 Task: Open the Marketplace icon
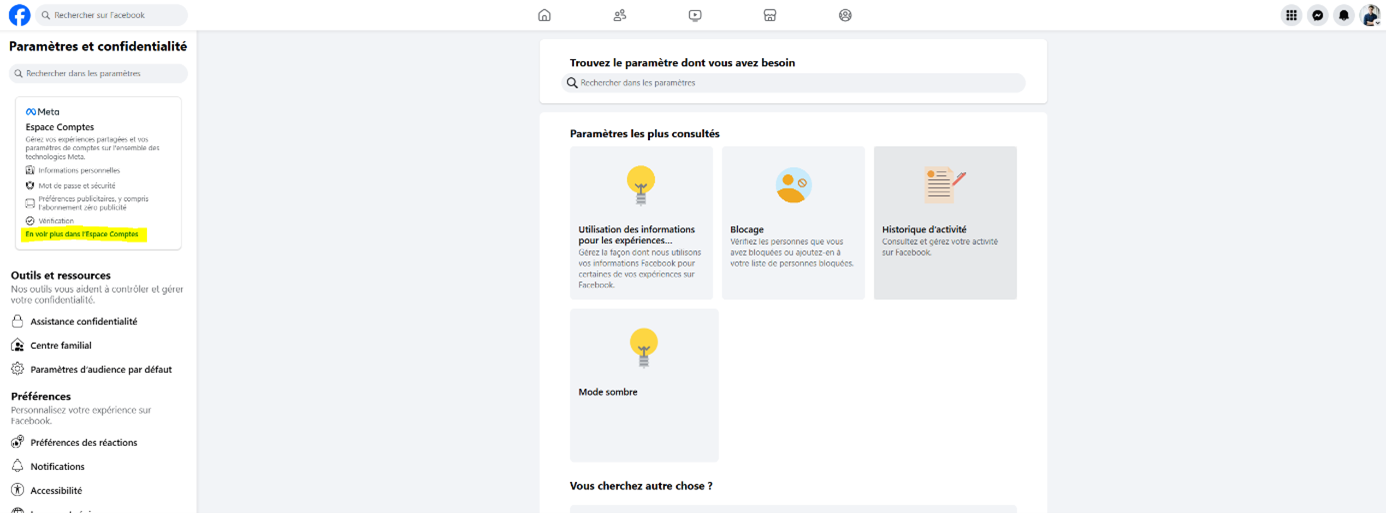pos(770,15)
